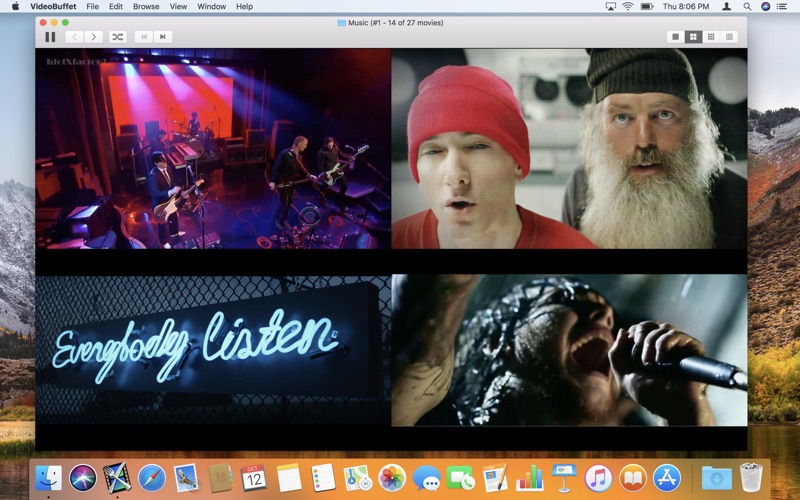Screen dimensions: 800x500
Task: Open Contacts from the Dock
Action: 220,479
